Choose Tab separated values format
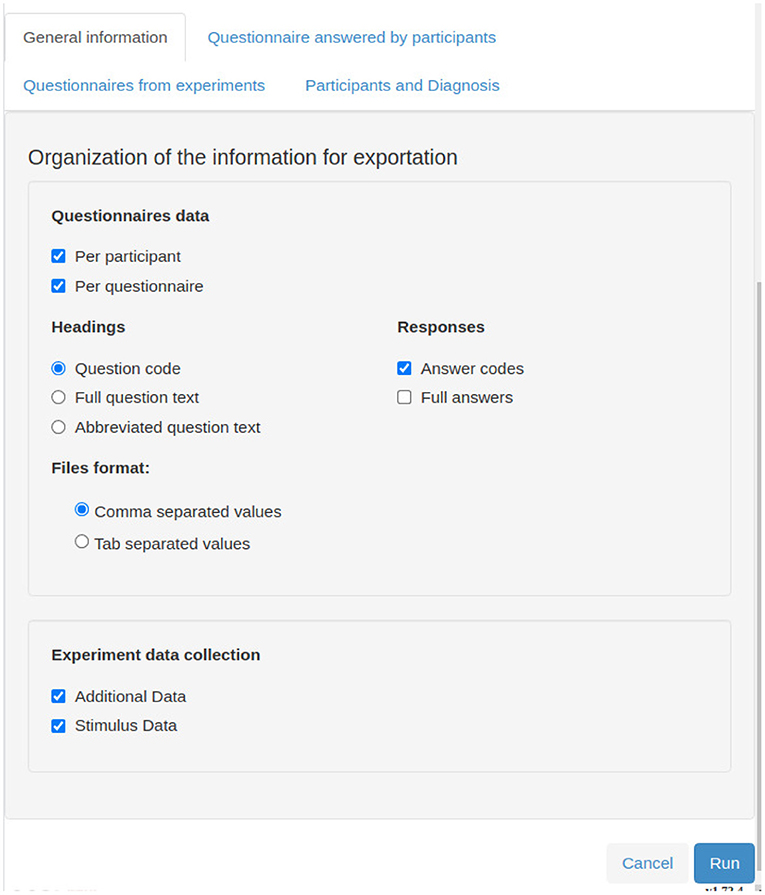Image resolution: width=765 pixels, height=895 pixels. coord(82,542)
